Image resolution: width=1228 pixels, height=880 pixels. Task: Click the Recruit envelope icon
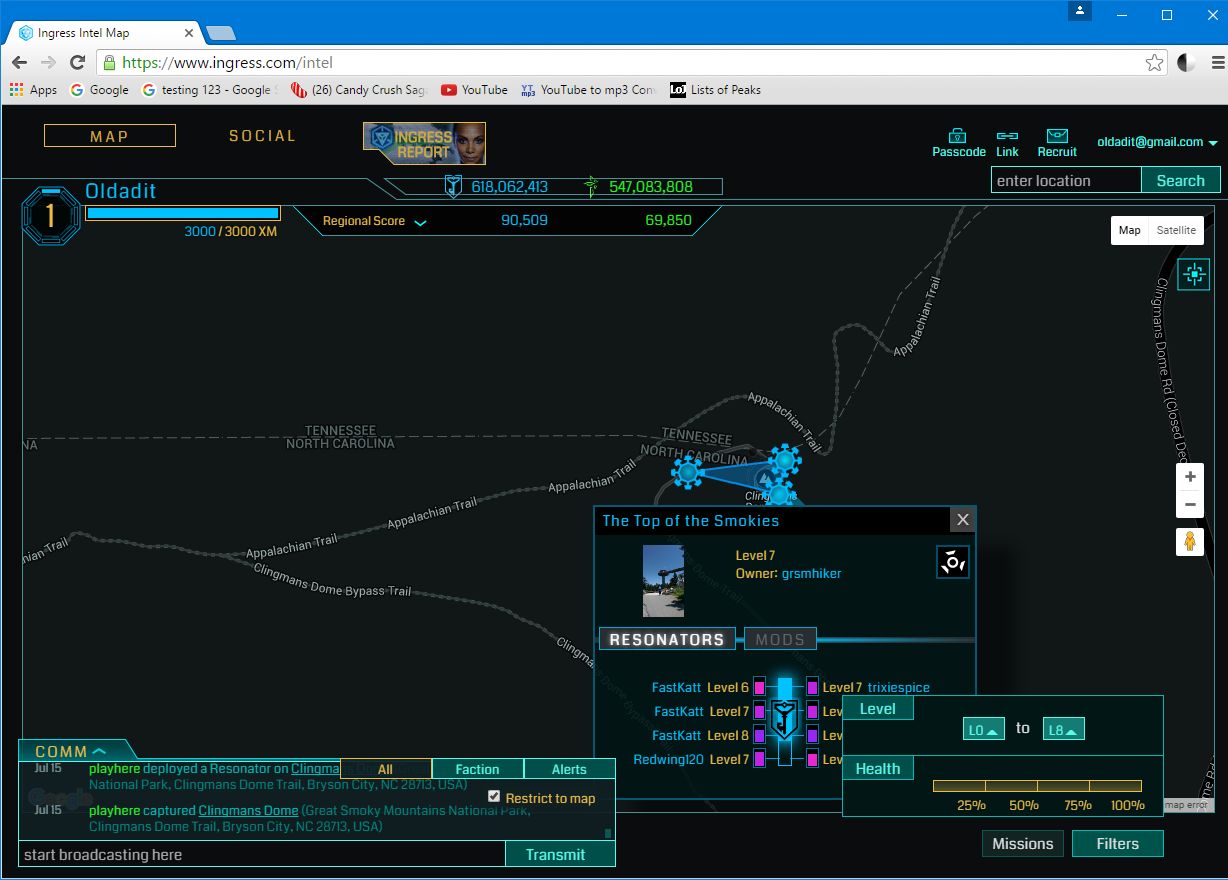tap(1057, 136)
